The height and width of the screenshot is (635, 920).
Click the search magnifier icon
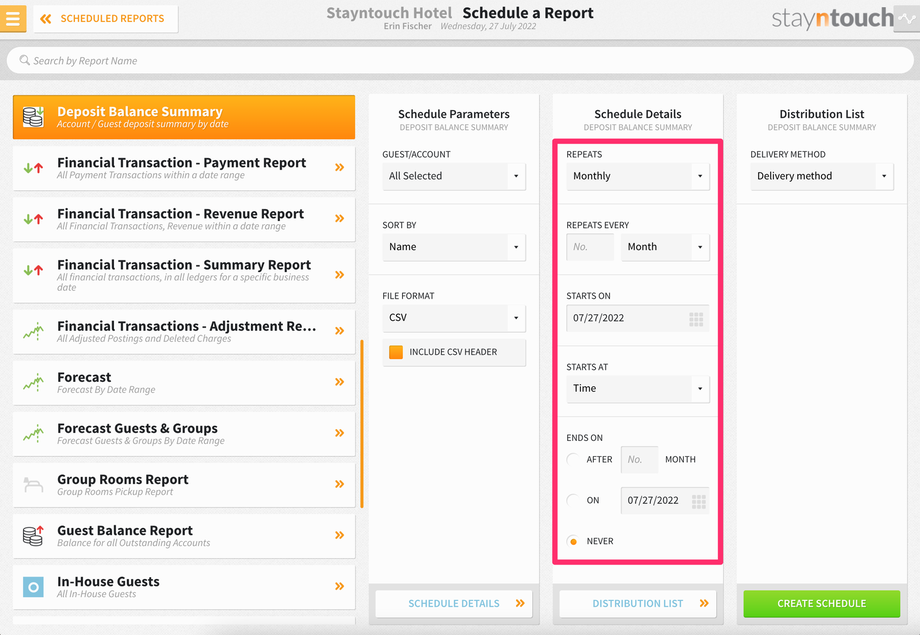25,60
